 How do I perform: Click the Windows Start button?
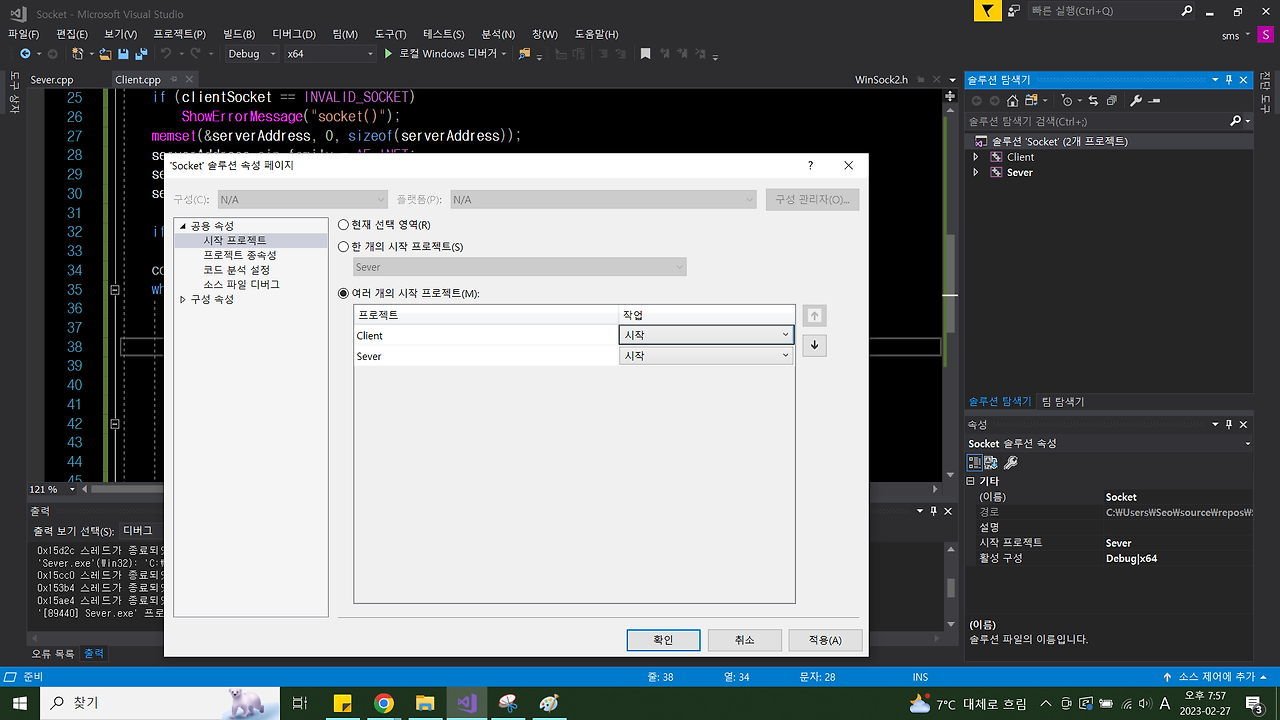coord(20,703)
